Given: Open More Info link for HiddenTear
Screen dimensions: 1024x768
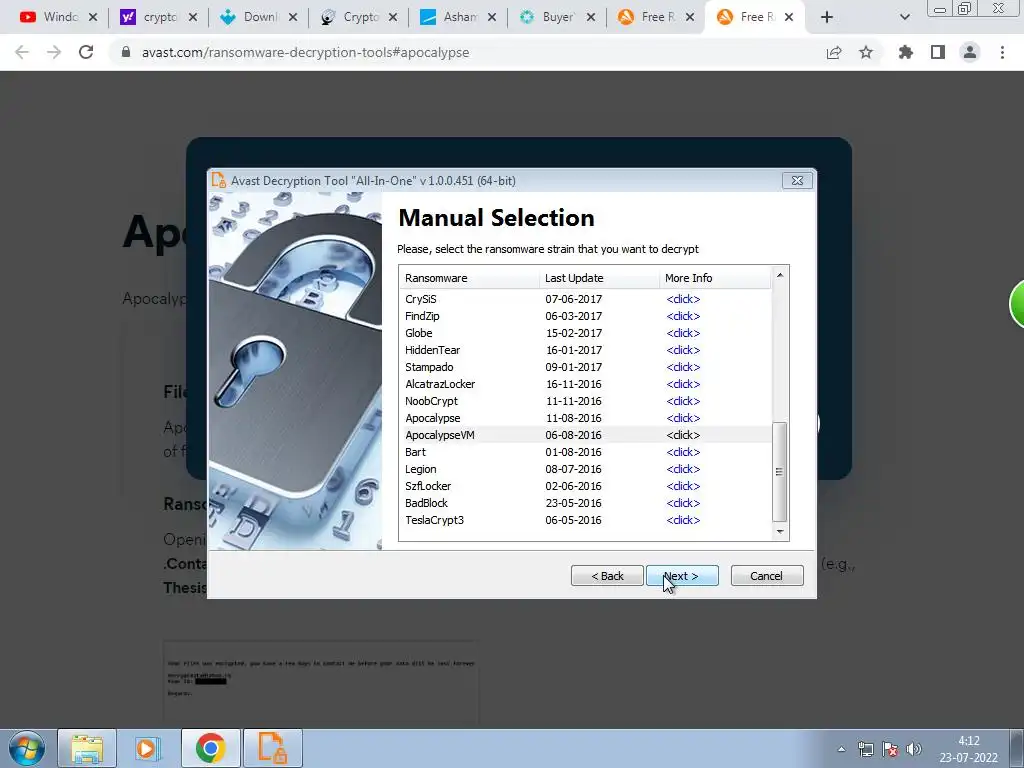Looking at the screenshot, I should pos(683,350).
